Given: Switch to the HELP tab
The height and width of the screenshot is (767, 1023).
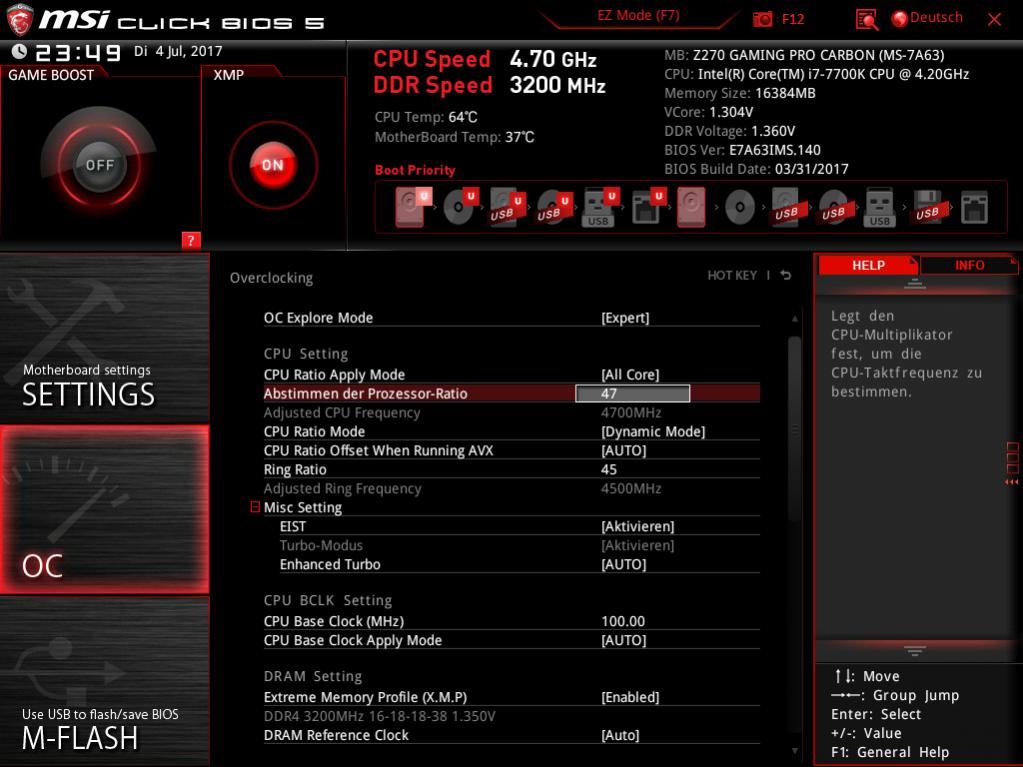Looking at the screenshot, I should [868, 265].
